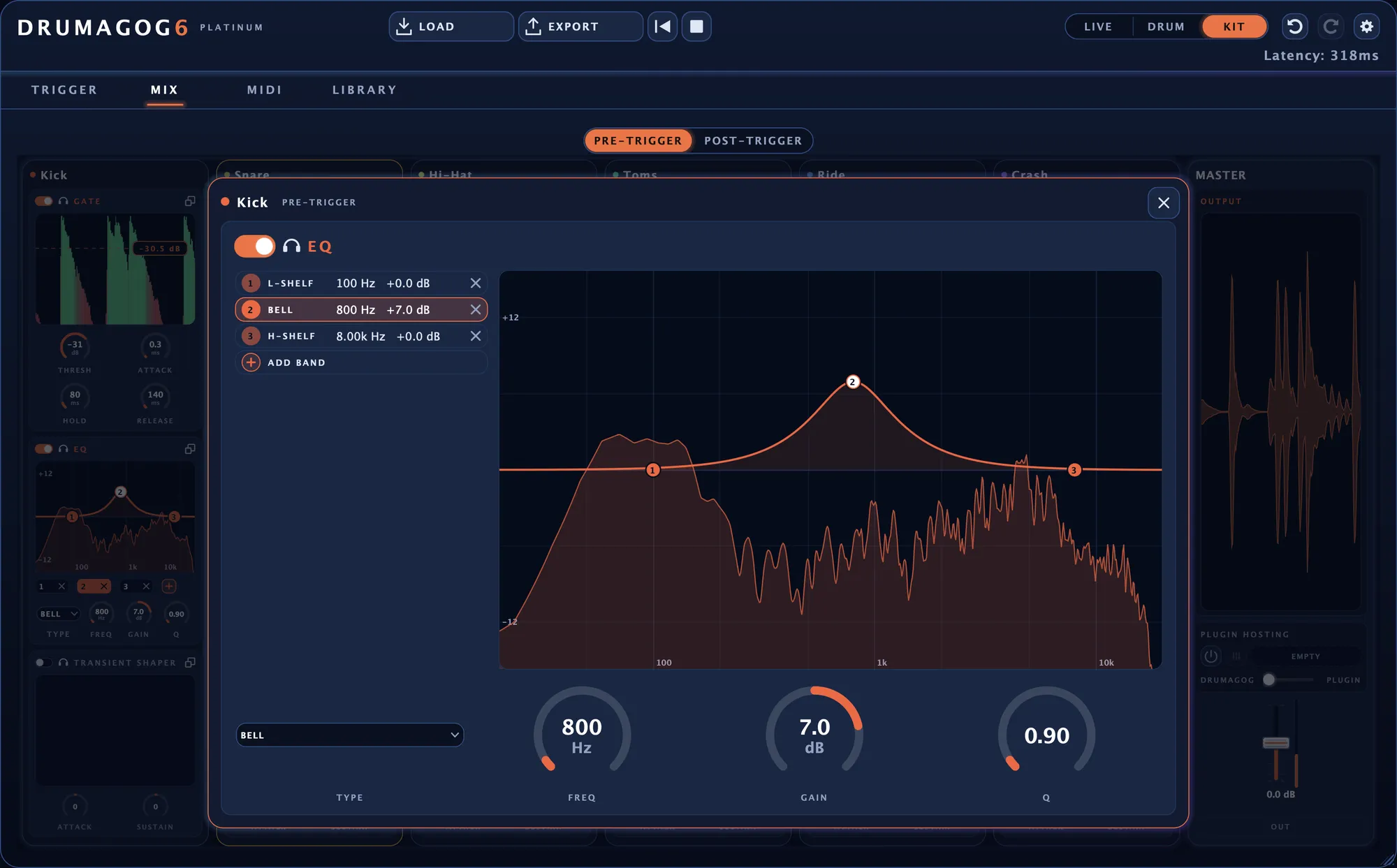This screenshot has width=1397, height=868.
Task: Open the MIX tab
Action: click(x=164, y=89)
